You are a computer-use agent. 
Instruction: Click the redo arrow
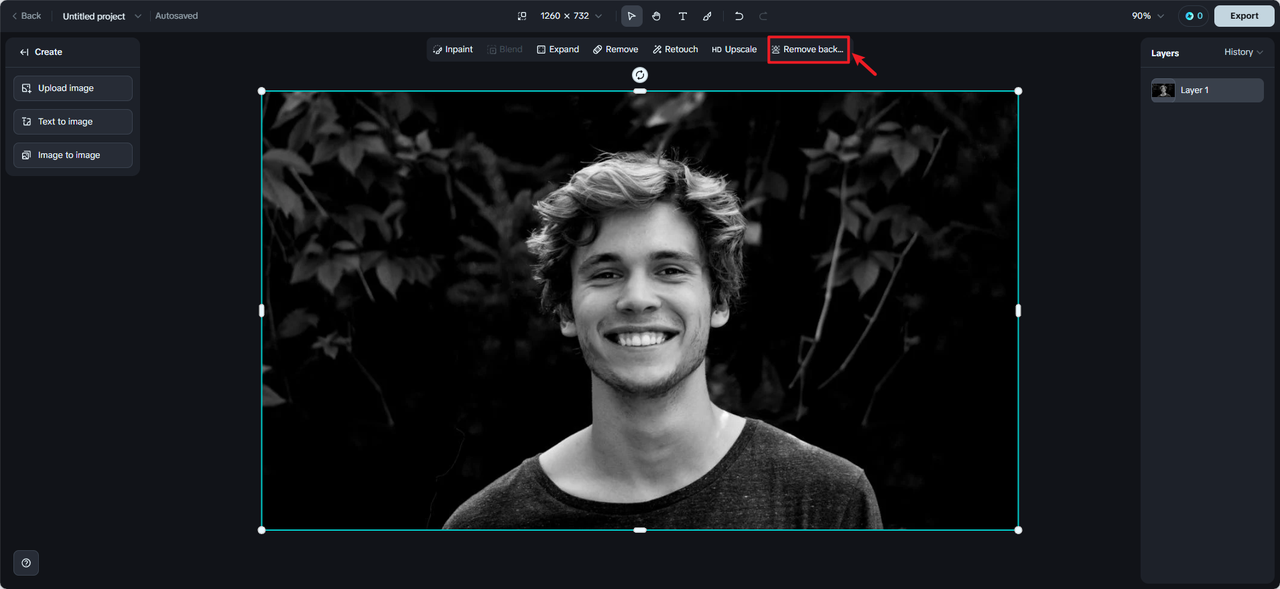click(764, 16)
